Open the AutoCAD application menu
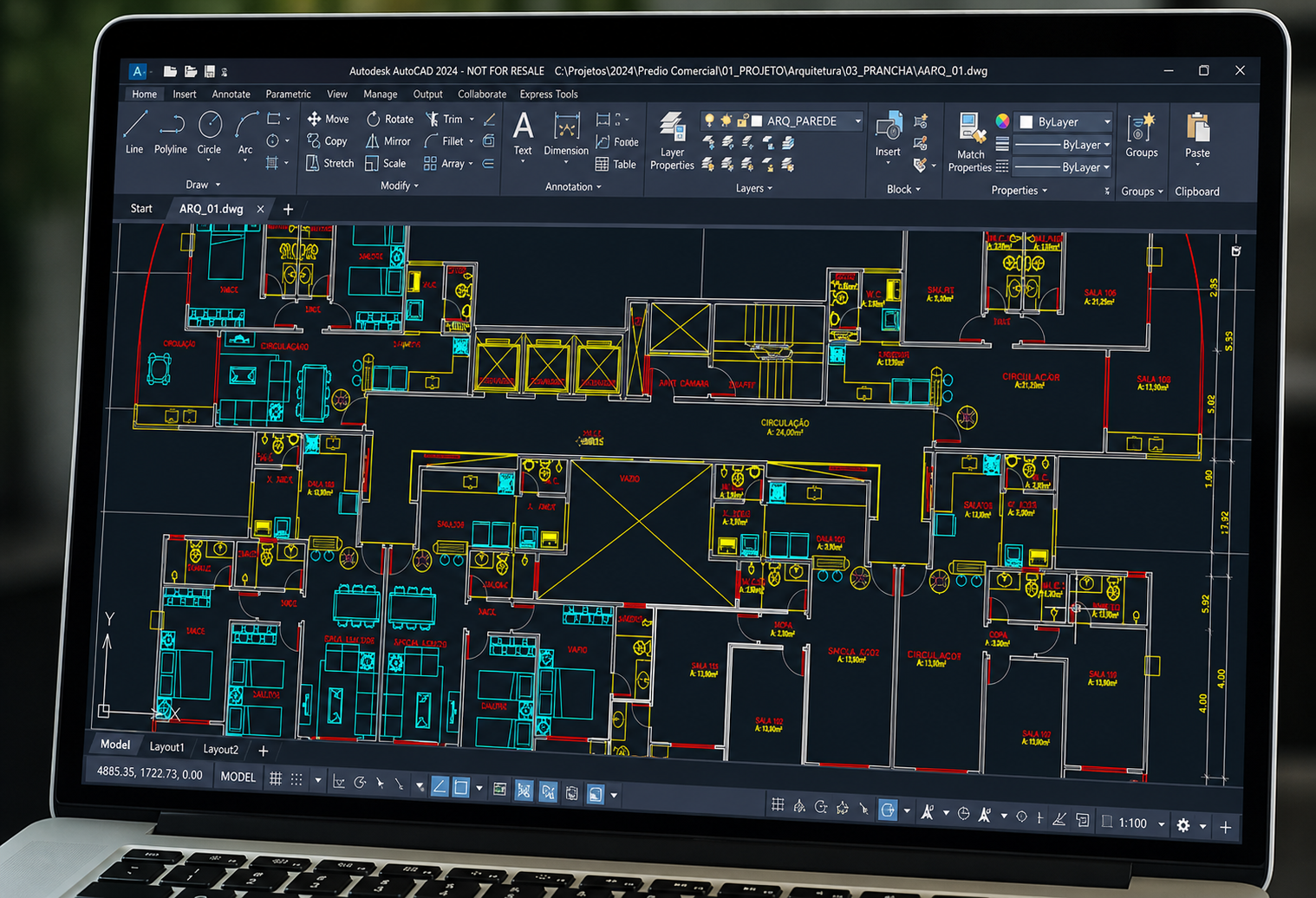Image resolution: width=1316 pixels, height=898 pixels. 137,71
